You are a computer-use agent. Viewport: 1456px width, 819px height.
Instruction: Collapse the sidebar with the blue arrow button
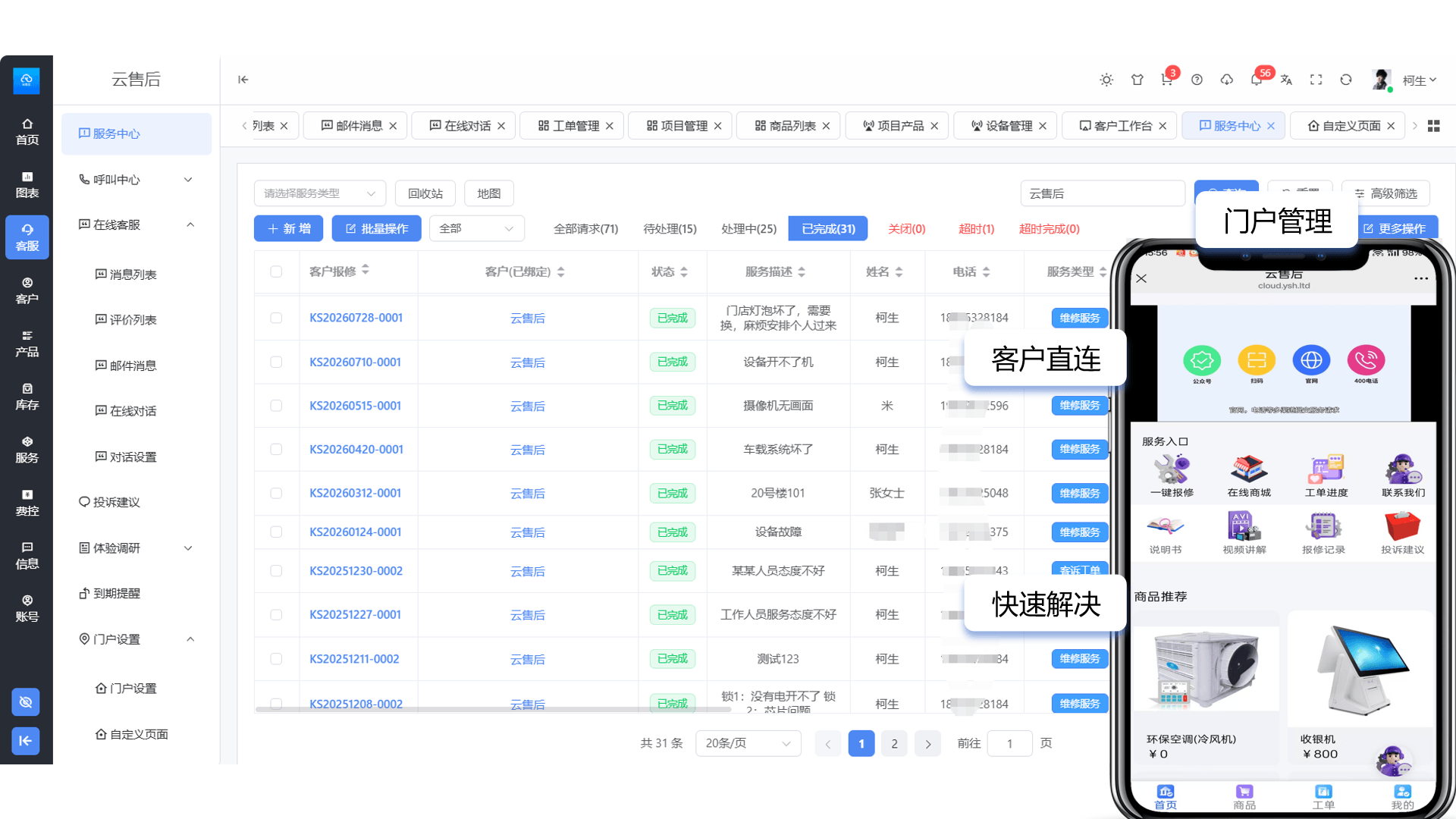(x=26, y=741)
